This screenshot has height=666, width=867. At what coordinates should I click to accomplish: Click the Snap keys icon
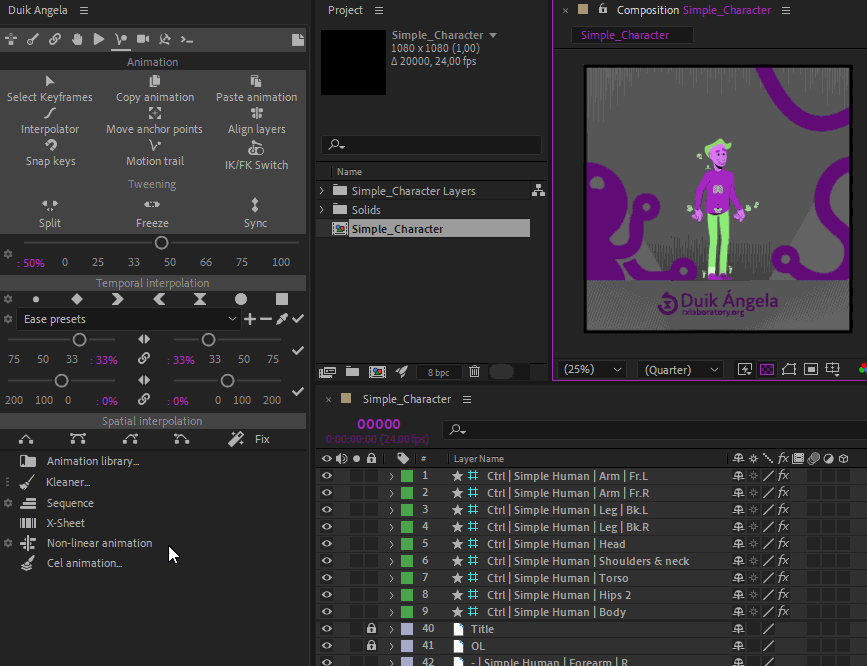(x=50, y=146)
